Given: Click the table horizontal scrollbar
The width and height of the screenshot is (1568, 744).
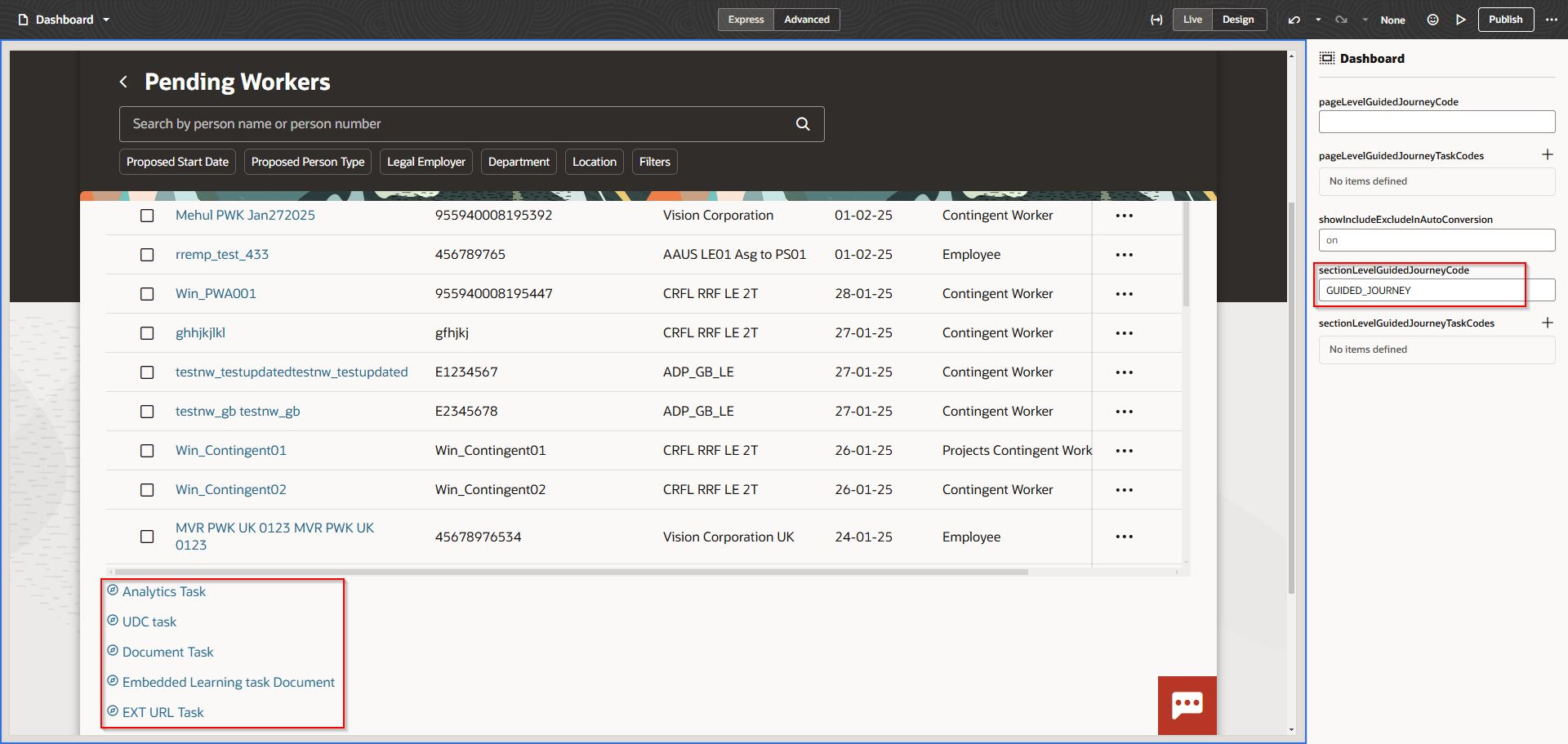Looking at the screenshot, I should (x=572, y=572).
